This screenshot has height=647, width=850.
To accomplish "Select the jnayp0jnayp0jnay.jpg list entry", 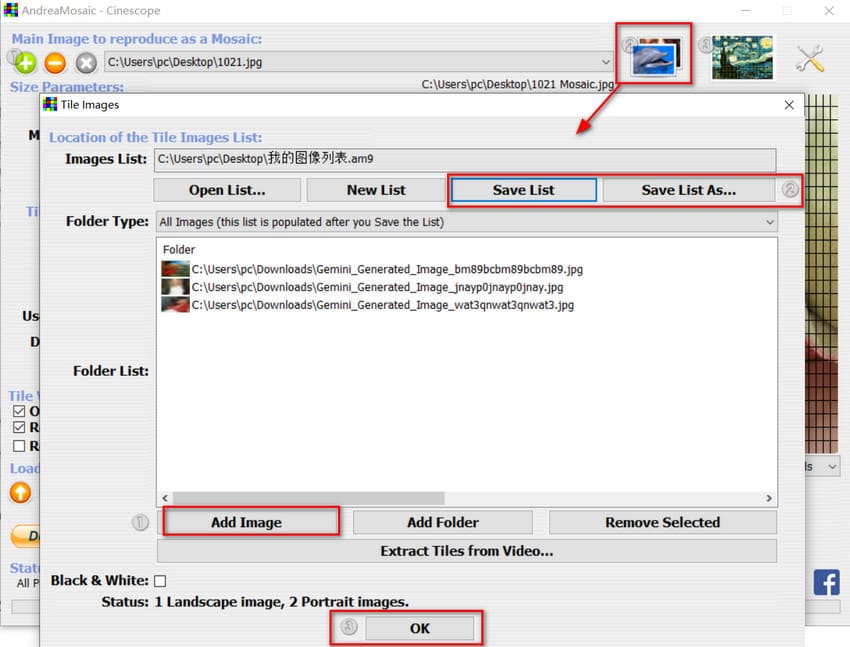I will 377,287.
